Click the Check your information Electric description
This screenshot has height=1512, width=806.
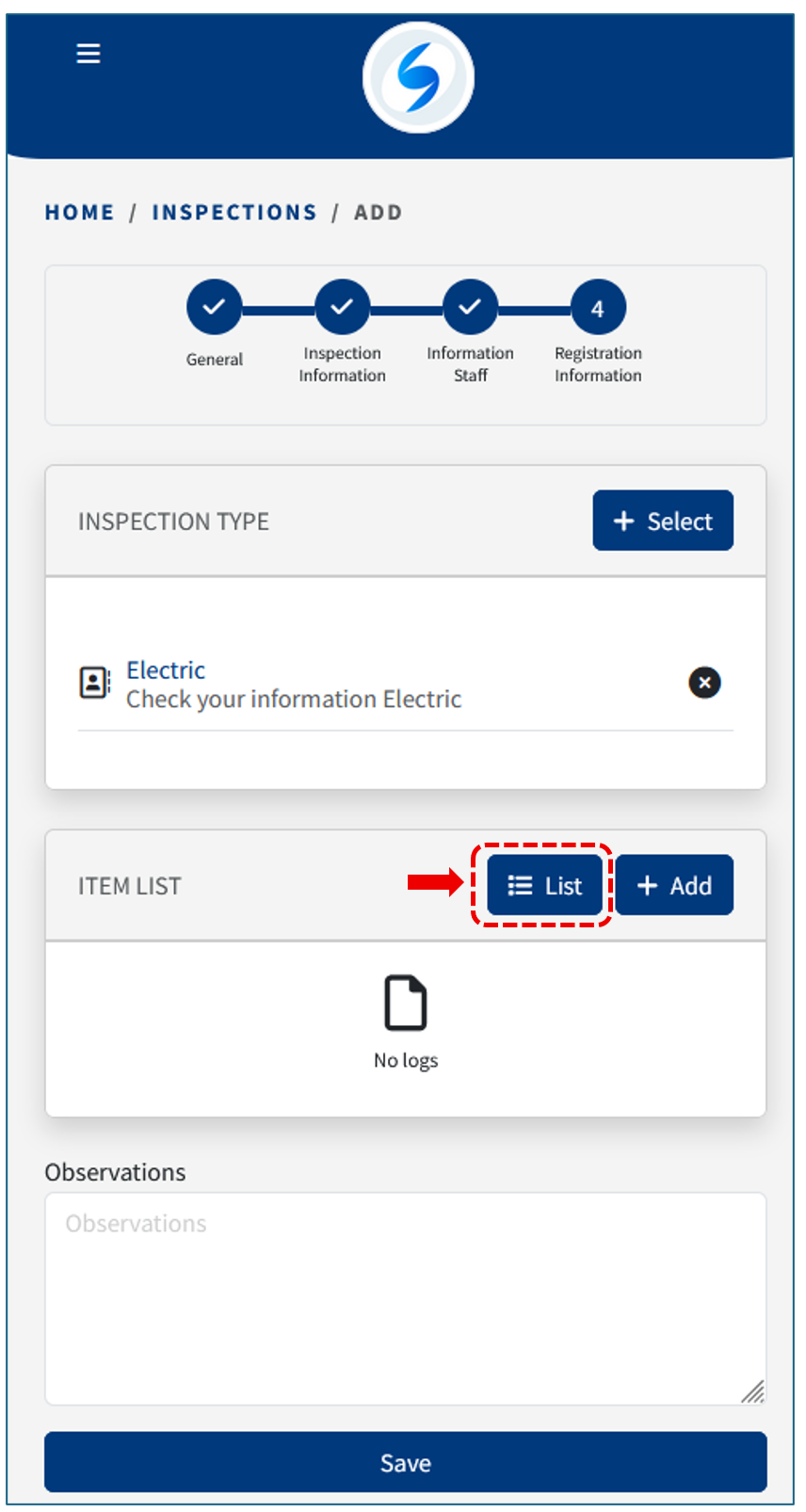coord(294,700)
